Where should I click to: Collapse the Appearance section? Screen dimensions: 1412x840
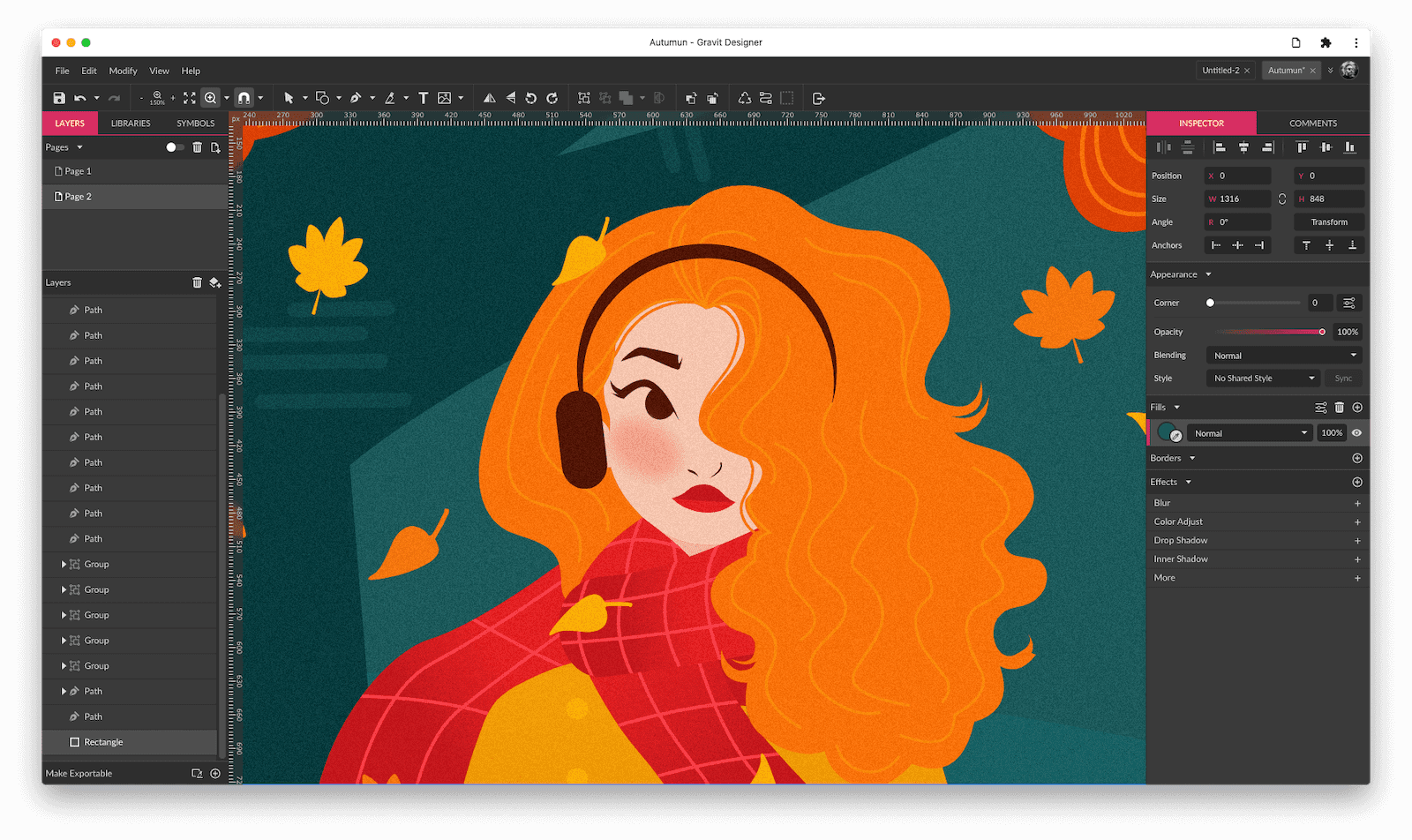click(1206, 274)
